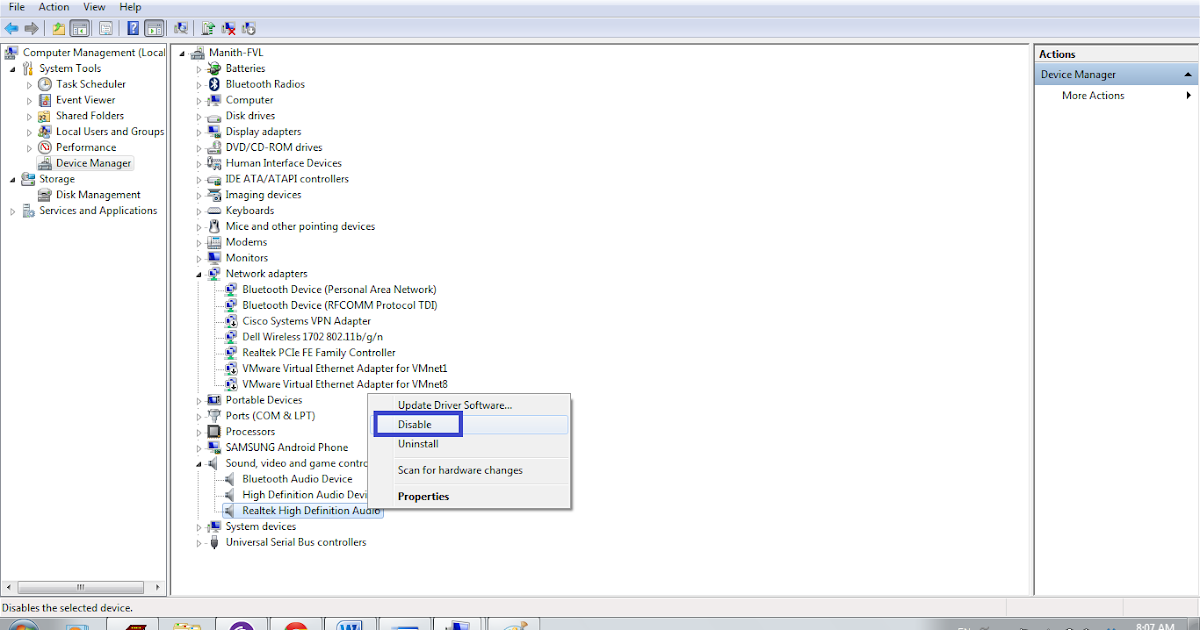1200x630 pixels.
Task: Open the Help toolbar icon
Action: point(132,27)
